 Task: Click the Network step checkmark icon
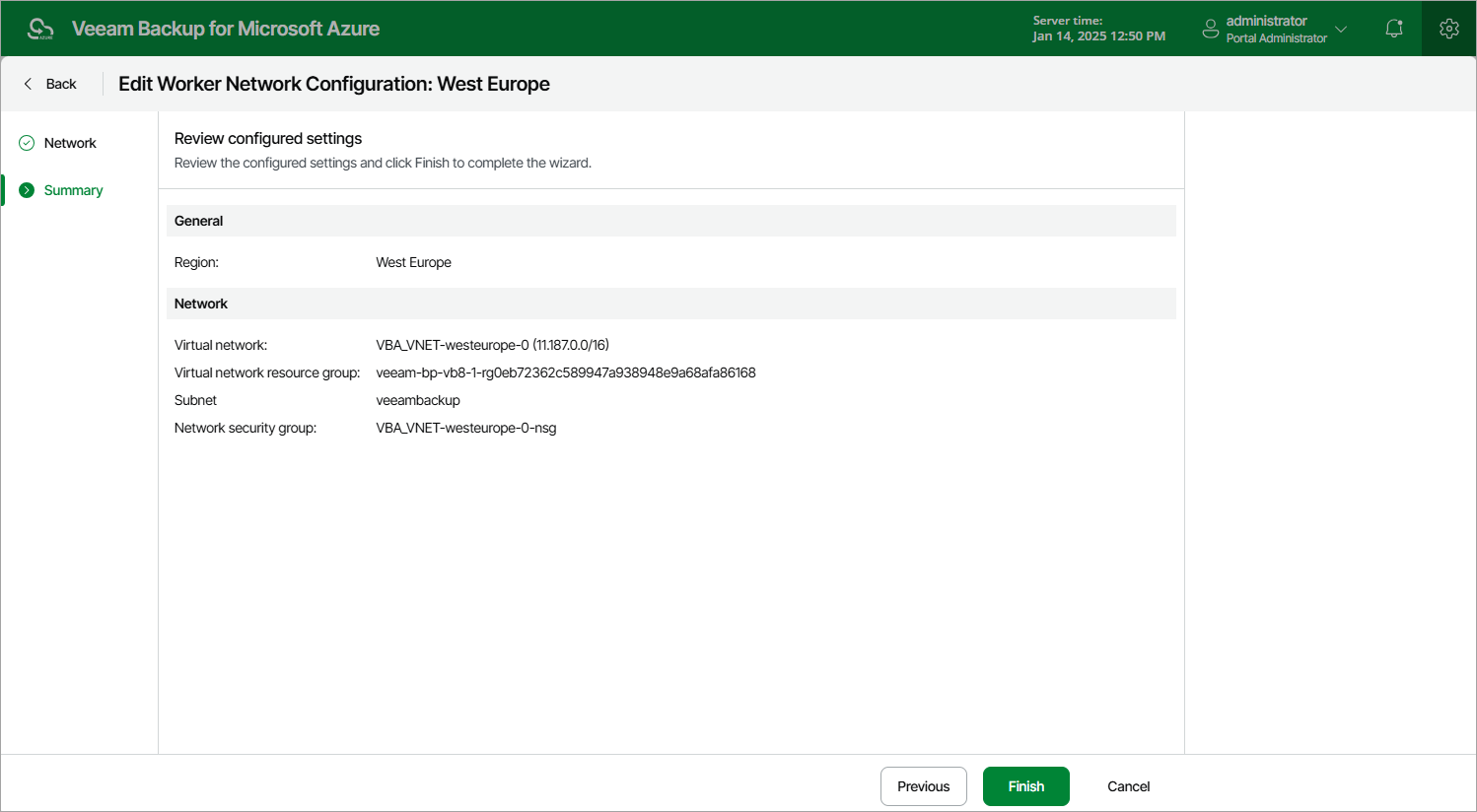pos(27,143)
